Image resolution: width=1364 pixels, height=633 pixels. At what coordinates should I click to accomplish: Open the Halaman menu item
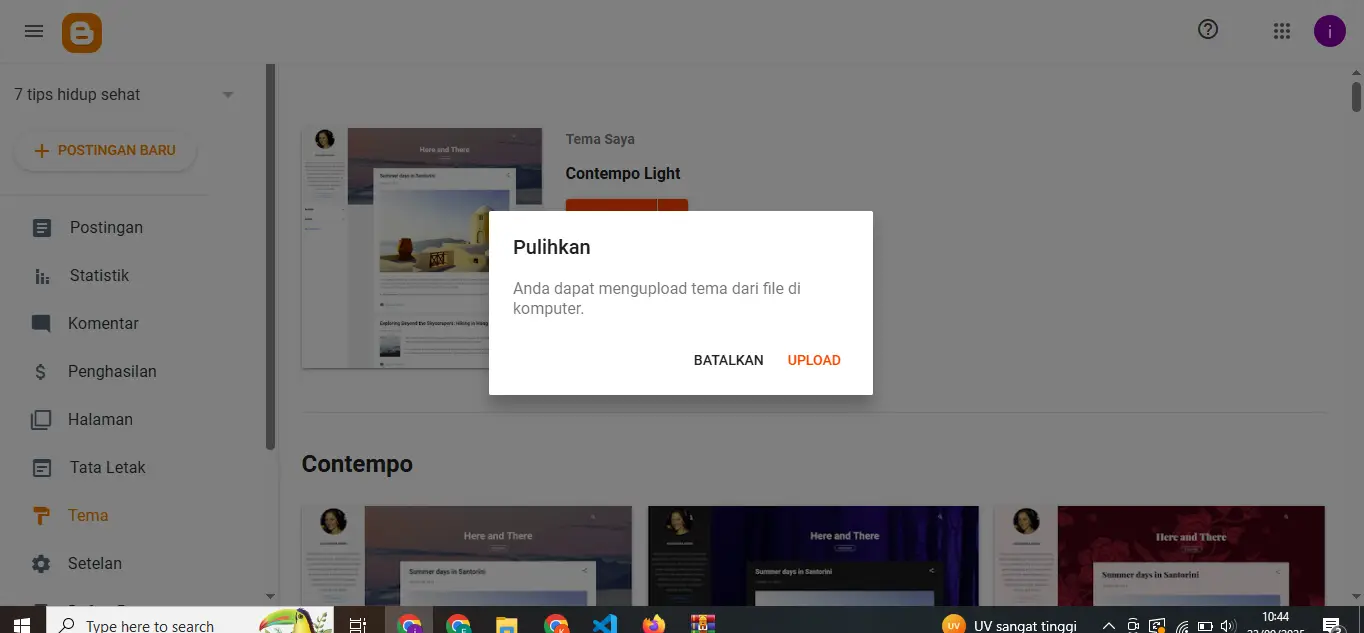[100, 420]
